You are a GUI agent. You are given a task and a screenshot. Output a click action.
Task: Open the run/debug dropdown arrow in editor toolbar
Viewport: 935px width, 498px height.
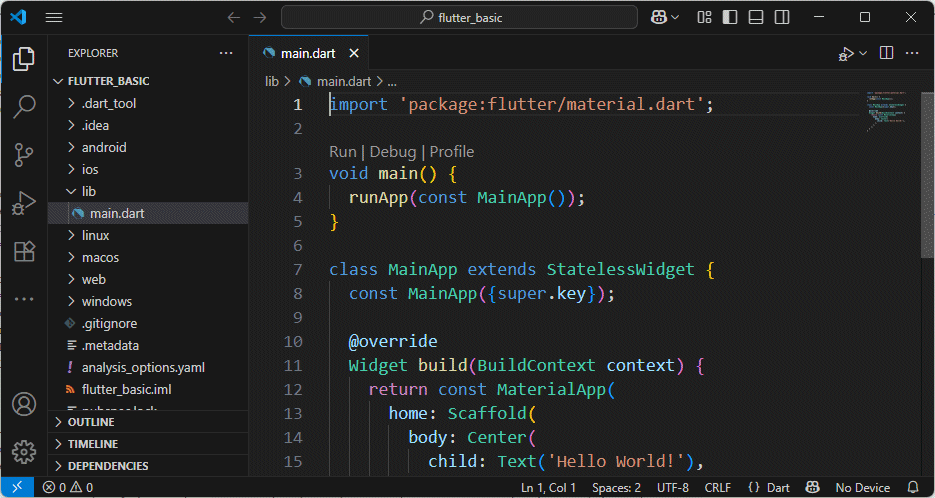point(863,53)
